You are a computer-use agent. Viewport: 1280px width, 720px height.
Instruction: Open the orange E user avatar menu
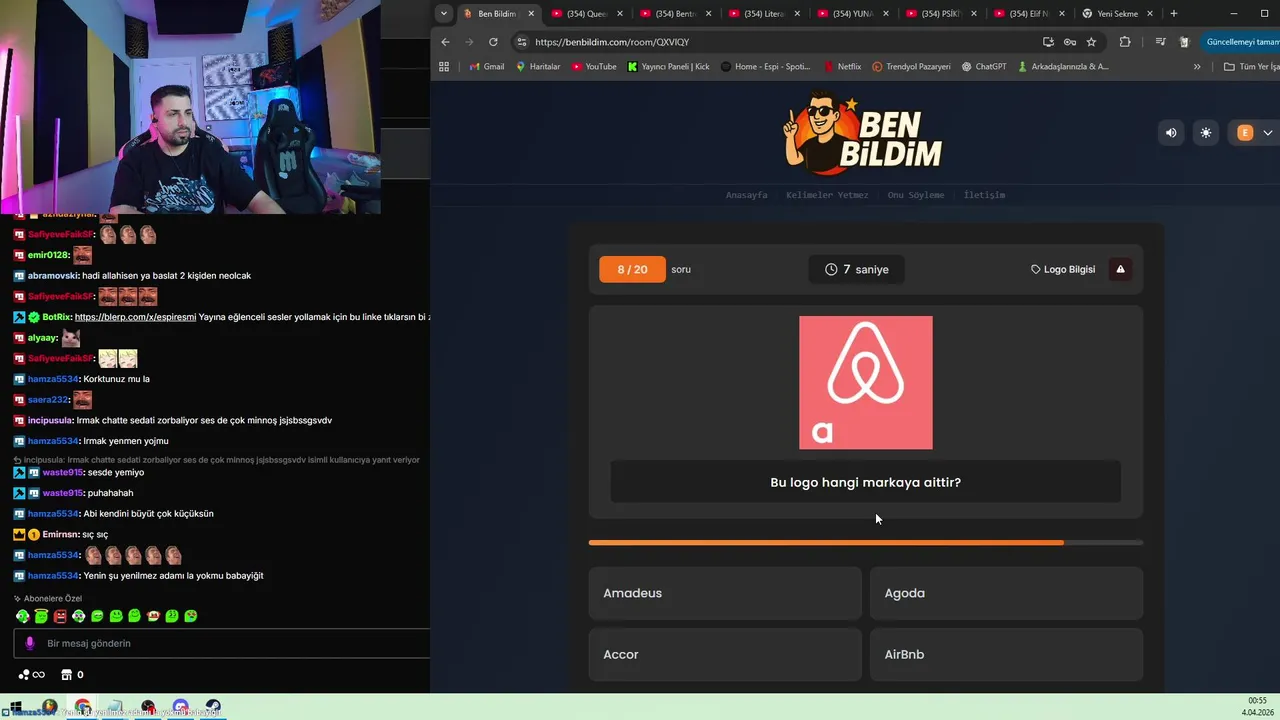point(1245,133)
